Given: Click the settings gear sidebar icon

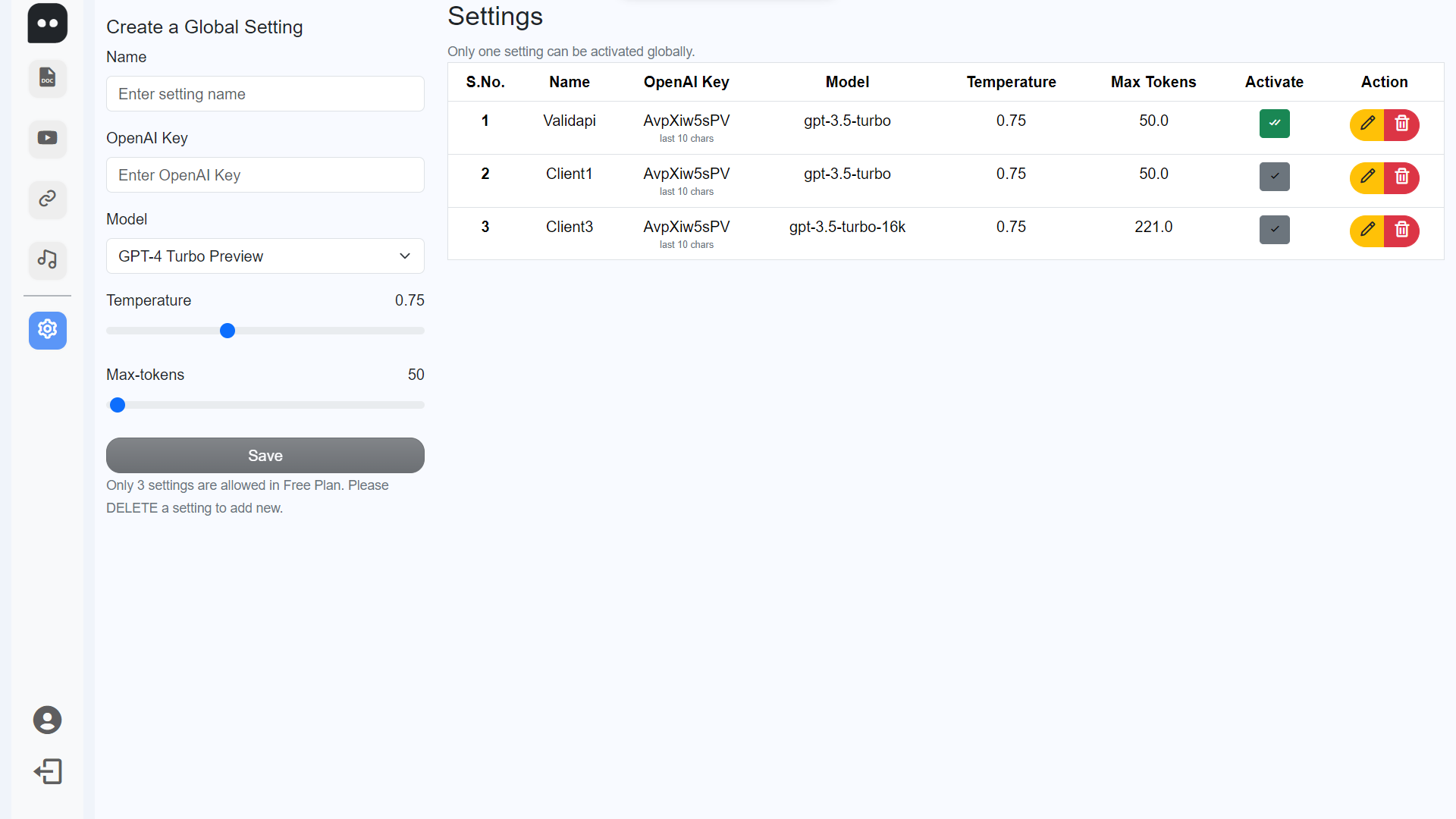Looking at the screenshot, I should point(47,330).
